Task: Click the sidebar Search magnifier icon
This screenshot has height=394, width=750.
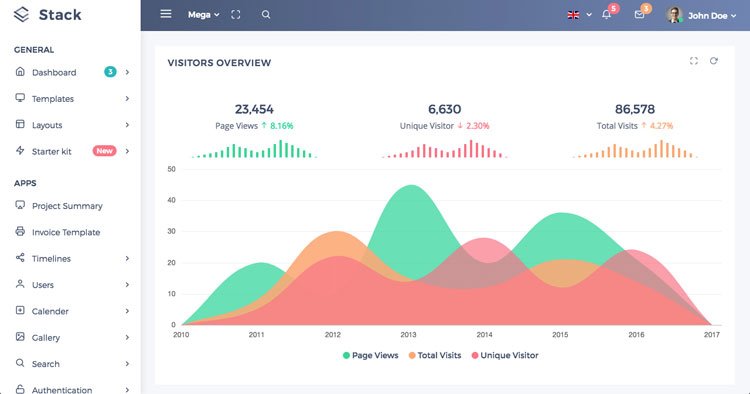Action: (20, 363)
